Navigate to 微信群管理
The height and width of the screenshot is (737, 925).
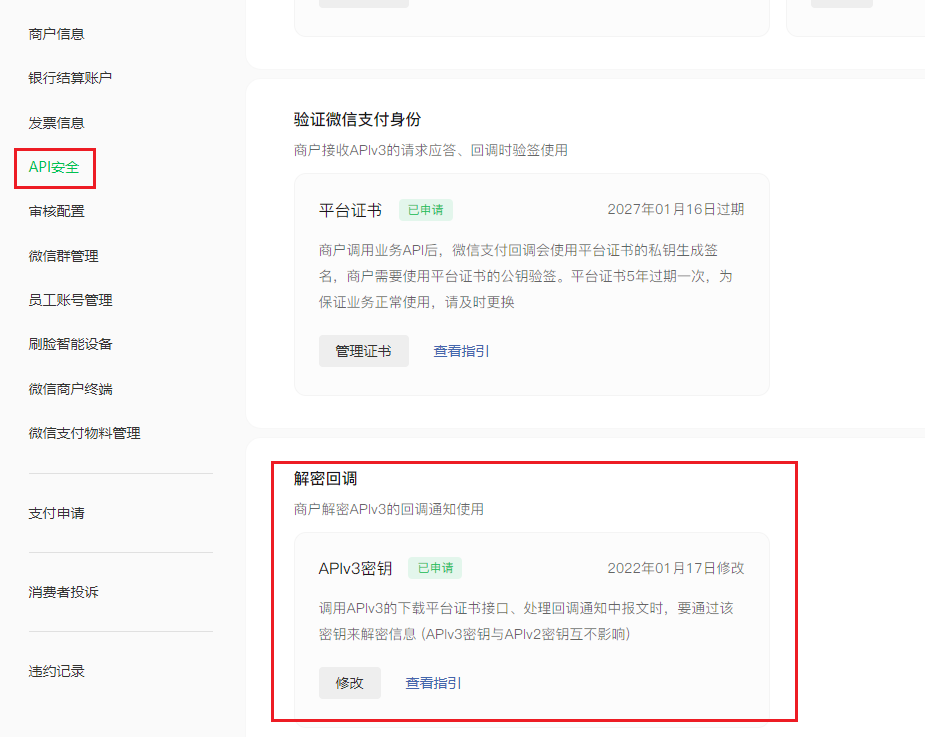pyautogui.click(x=63, y=256)
